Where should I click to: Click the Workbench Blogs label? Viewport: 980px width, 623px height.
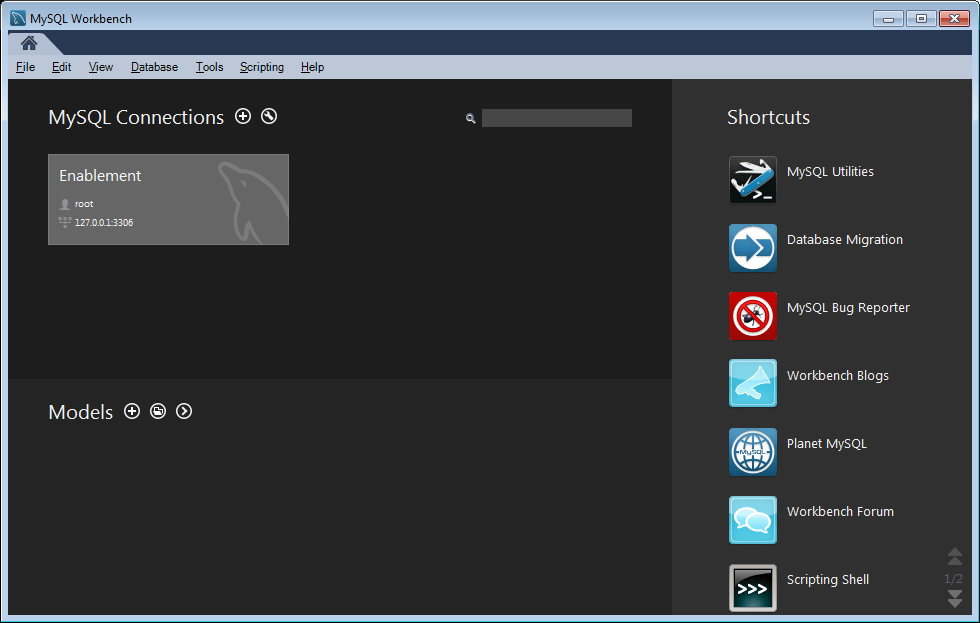838,376
